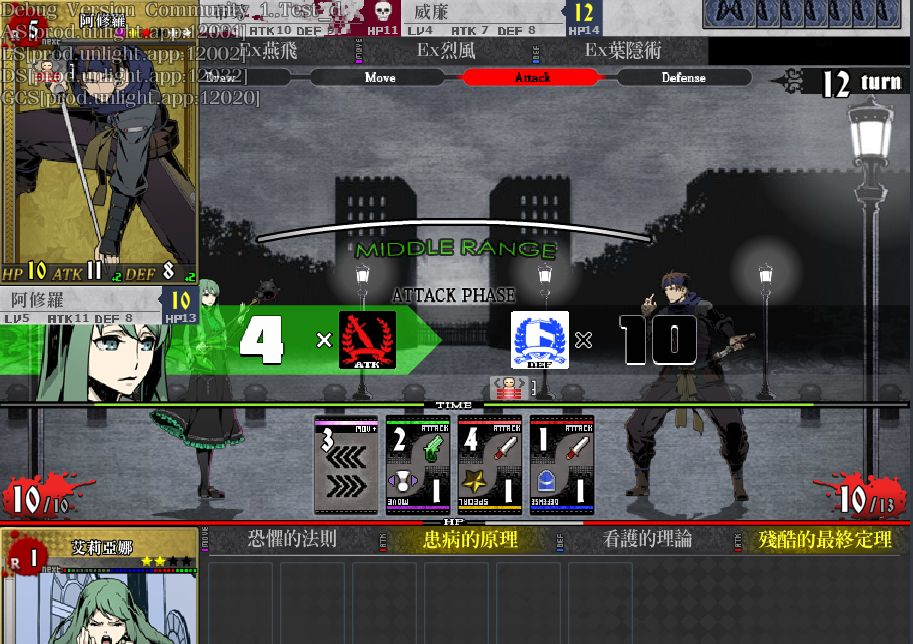Choose the MOV+ 3 arrow card
This screenshot has height=644, width=913.
[x=346, y=465]
